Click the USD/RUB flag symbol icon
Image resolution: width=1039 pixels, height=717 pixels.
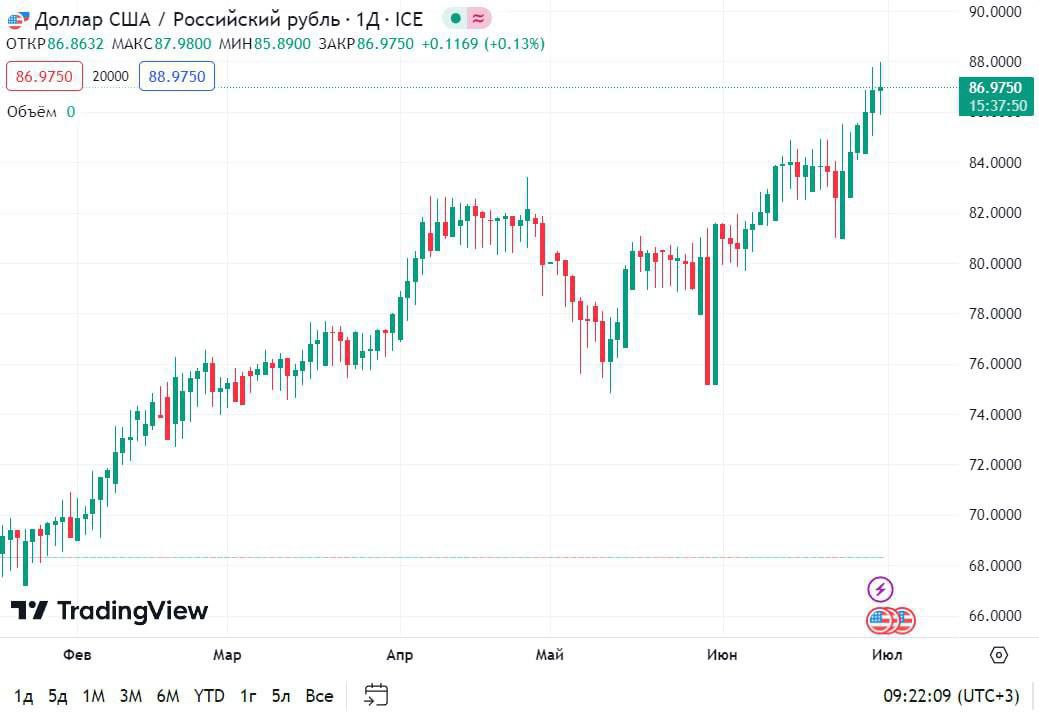tap(17, 19)
